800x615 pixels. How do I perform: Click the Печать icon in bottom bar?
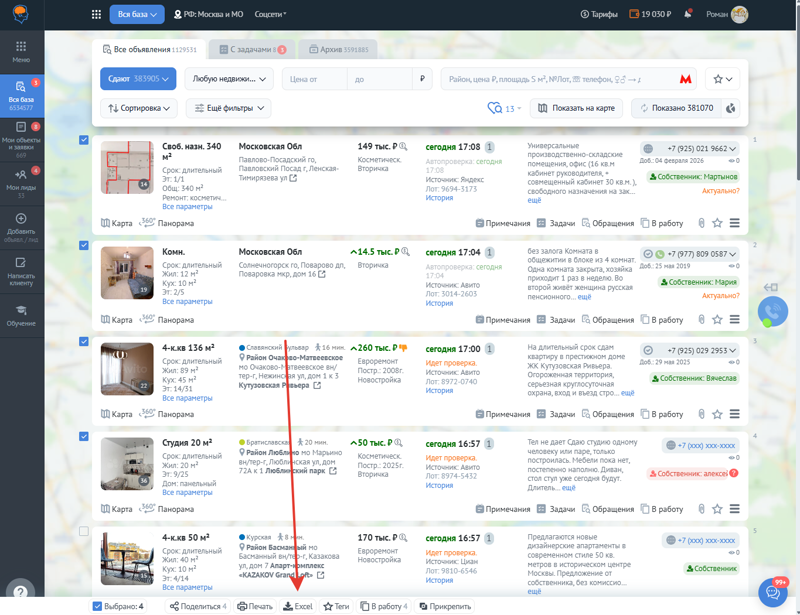(x=241, y=604)
